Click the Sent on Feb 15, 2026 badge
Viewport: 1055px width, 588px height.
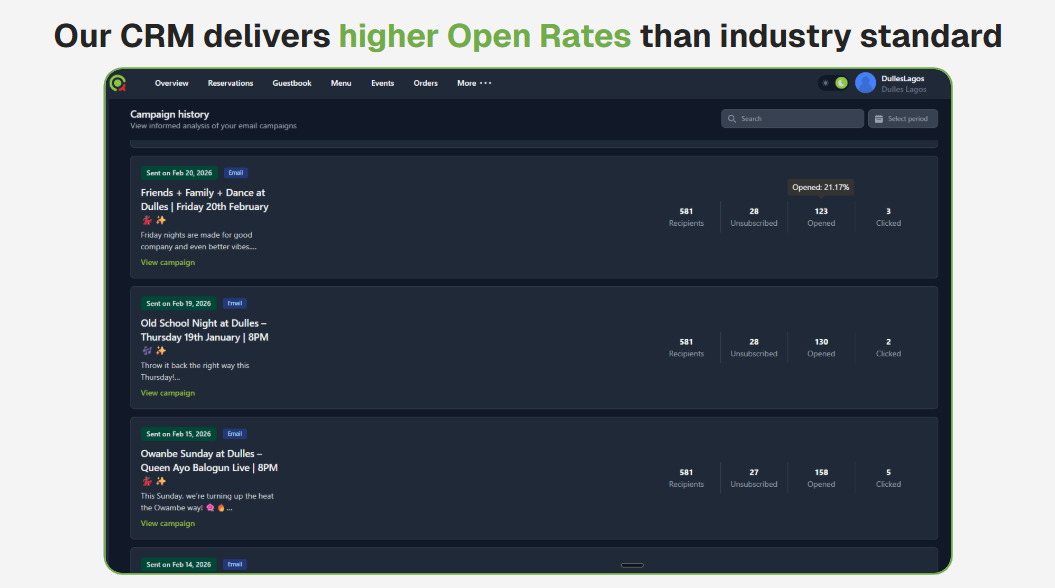[x=178, y=434]
